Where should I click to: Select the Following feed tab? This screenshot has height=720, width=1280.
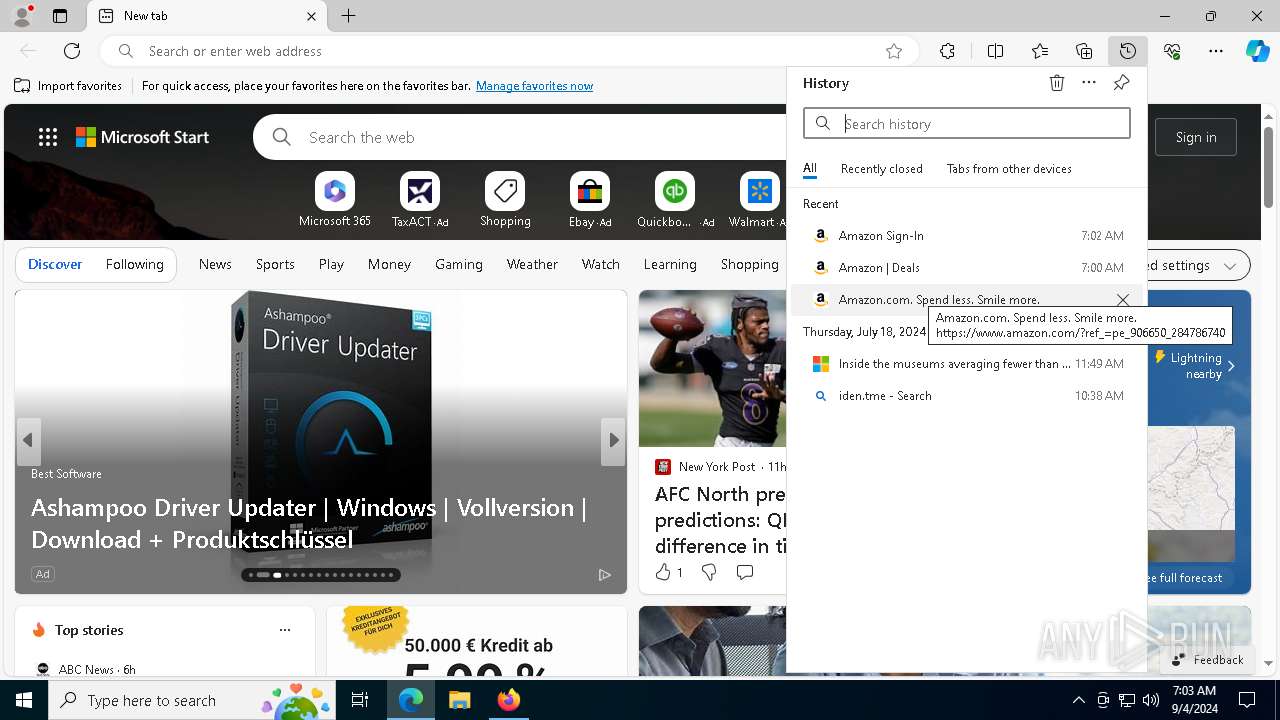(135, 264)
